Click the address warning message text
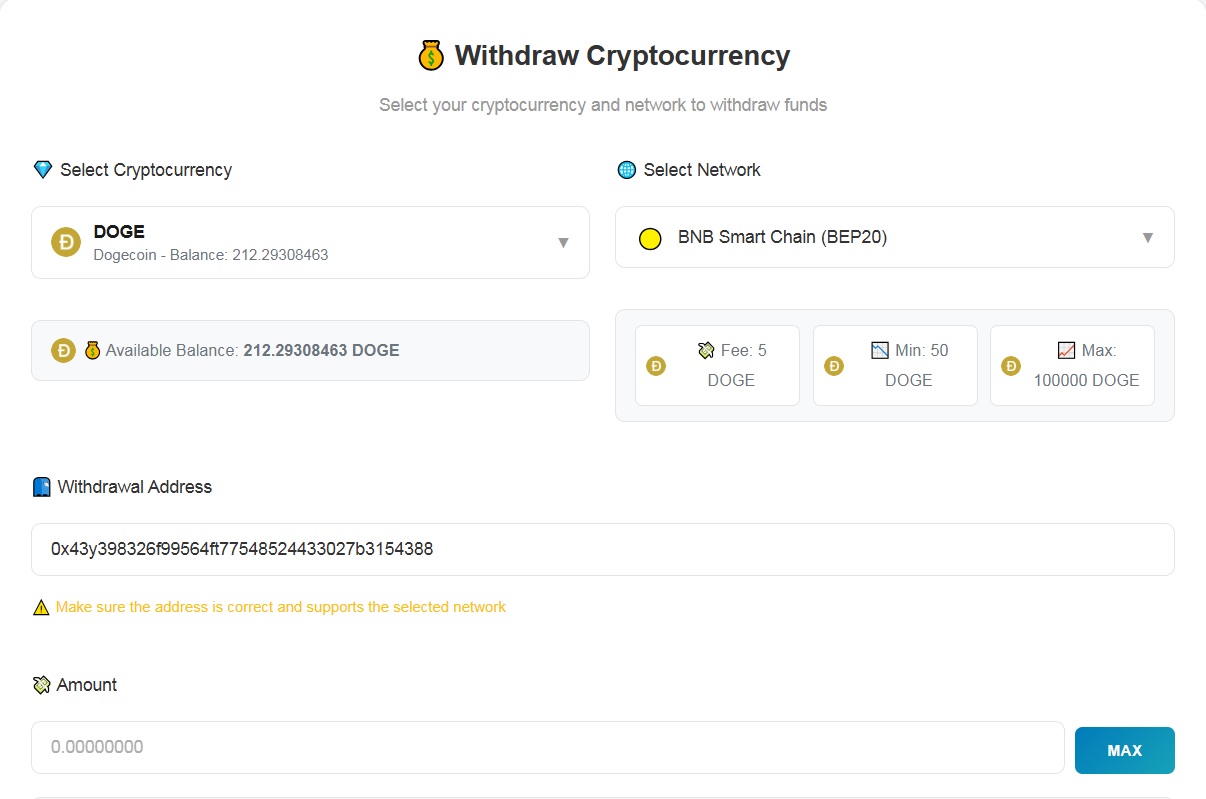1206x799 pixels. pos(281,607)
